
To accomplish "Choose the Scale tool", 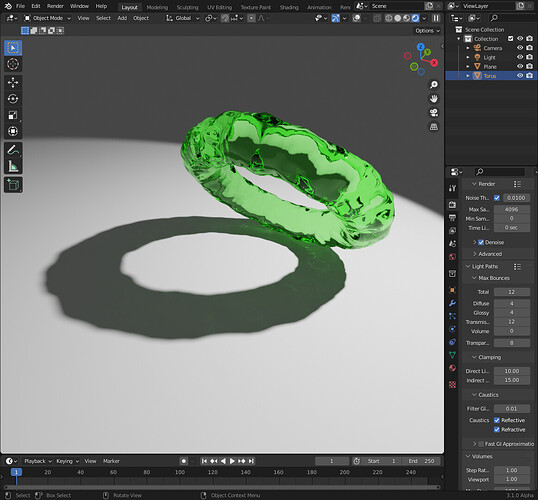I will (x=13, y=115).
